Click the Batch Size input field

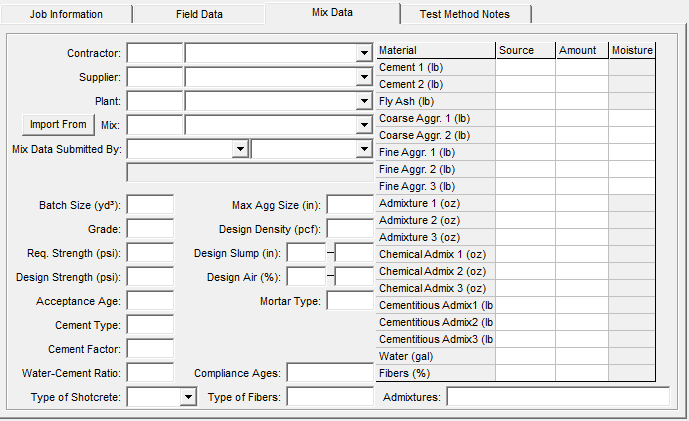click(x=150, y=205)
